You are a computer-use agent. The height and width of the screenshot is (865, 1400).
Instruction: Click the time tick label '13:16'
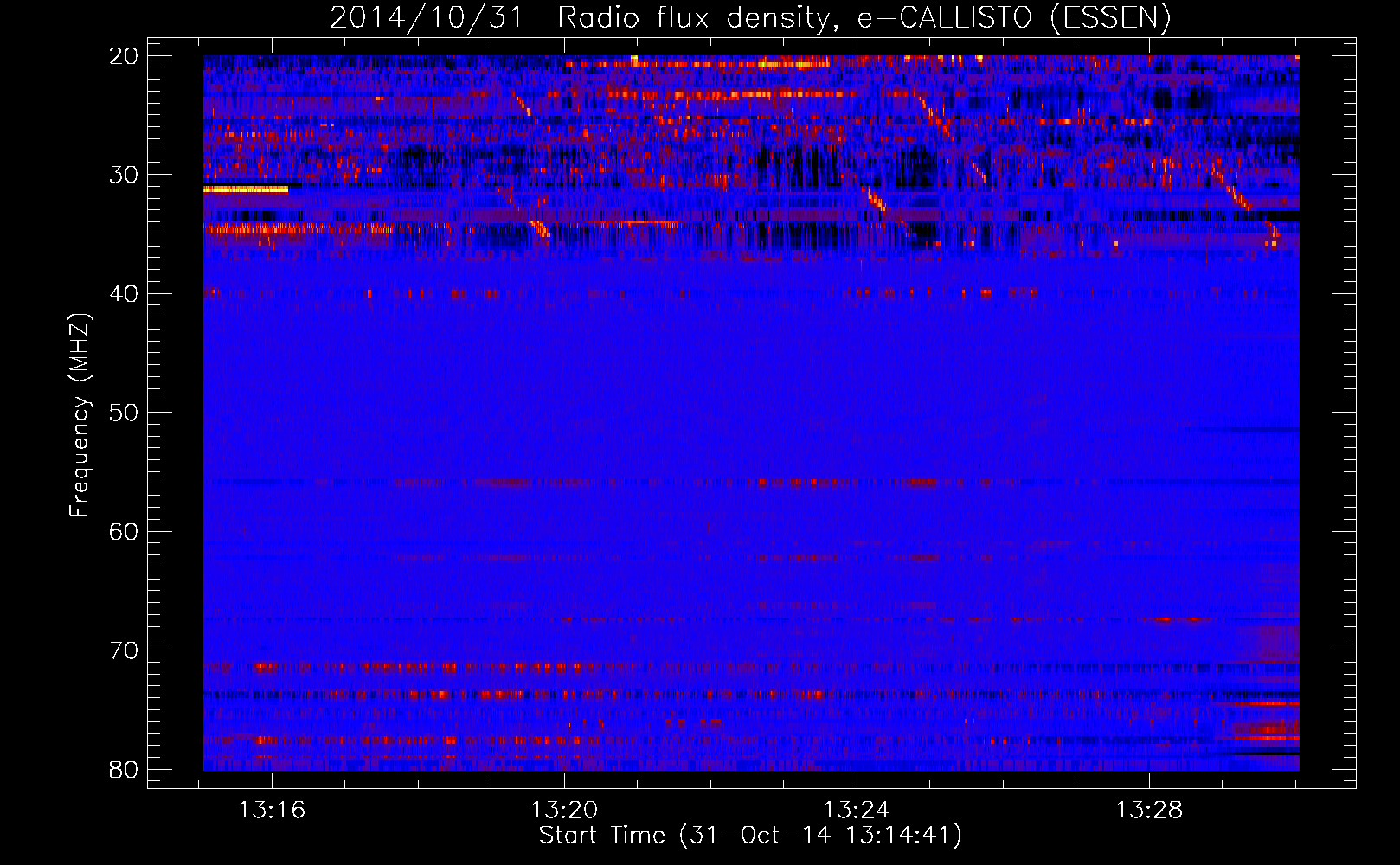tap(273, 811)
